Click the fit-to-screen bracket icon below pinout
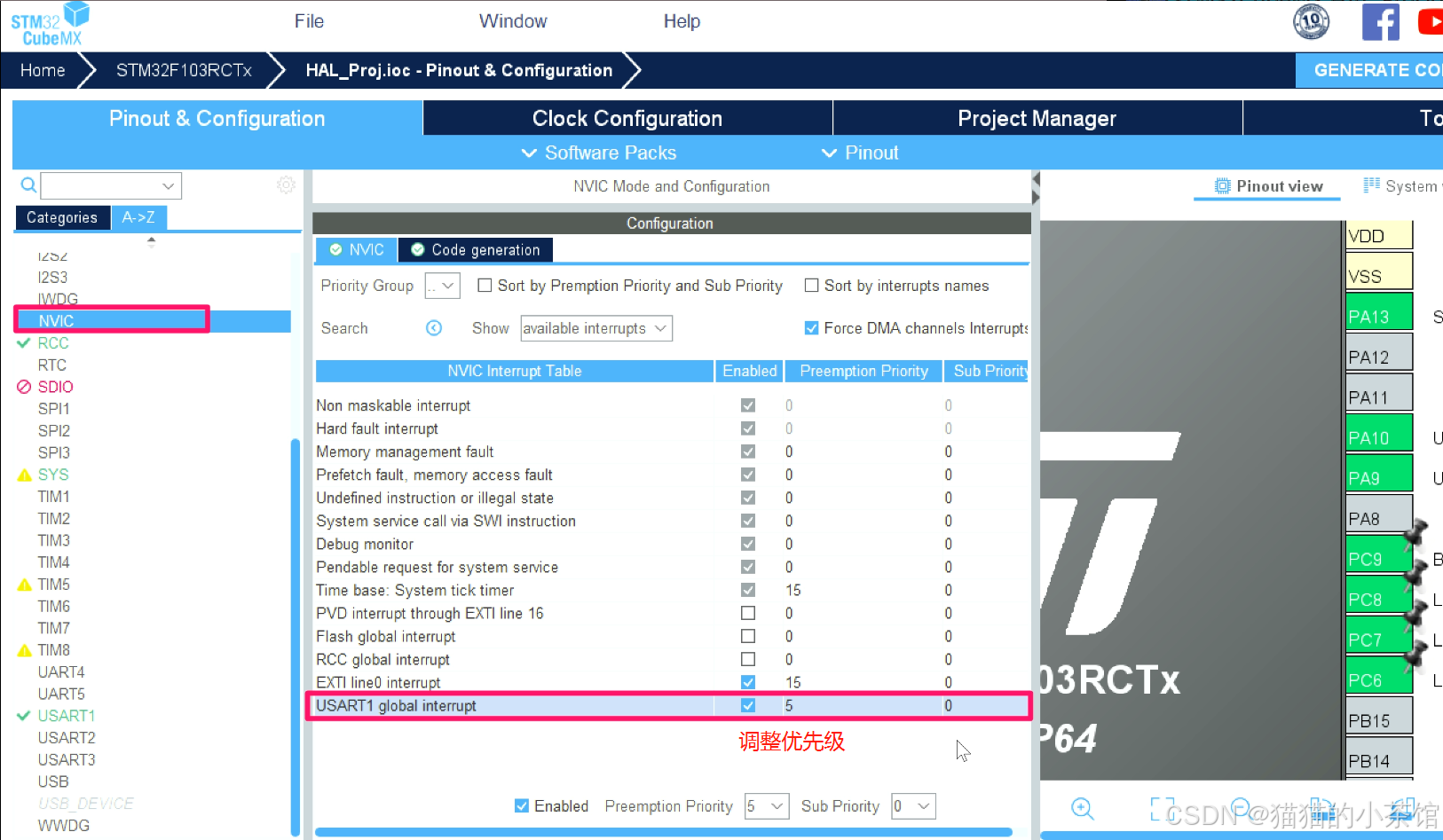This screenshot has width=1443, height=840. tap(1162, 808)
